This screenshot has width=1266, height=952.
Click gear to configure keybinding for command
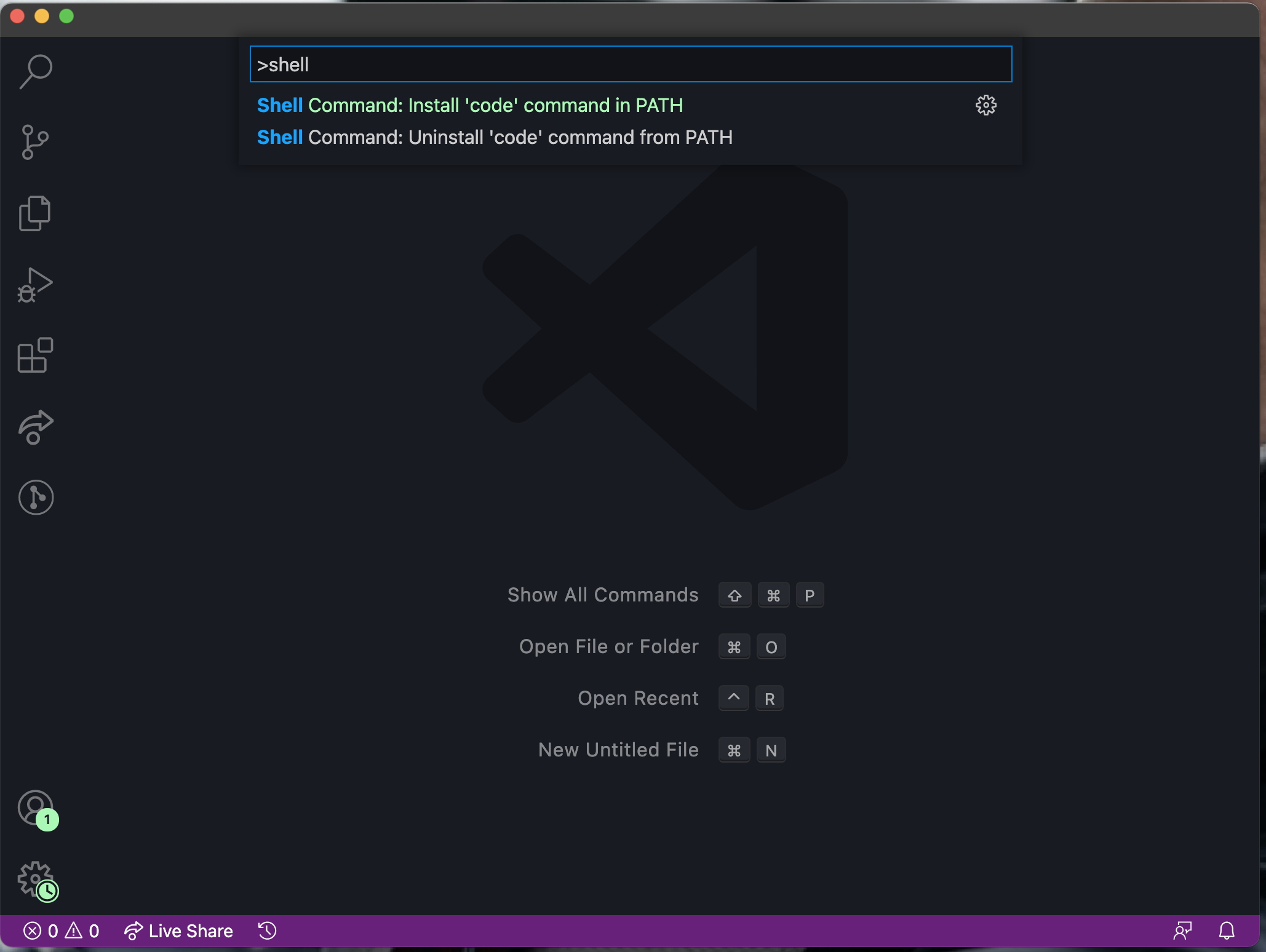pos(985,105)
